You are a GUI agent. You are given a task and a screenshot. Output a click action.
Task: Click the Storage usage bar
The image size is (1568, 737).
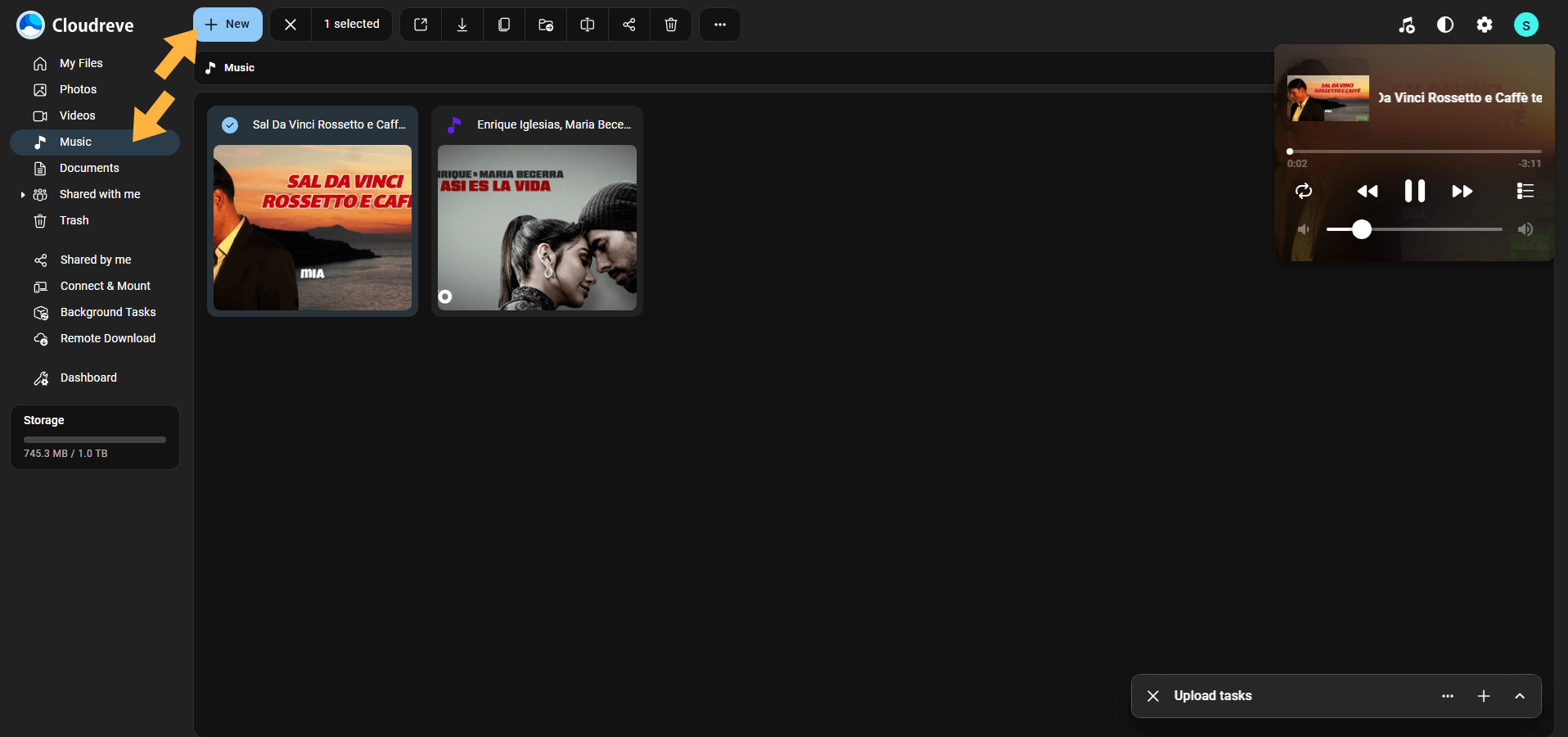95,440
